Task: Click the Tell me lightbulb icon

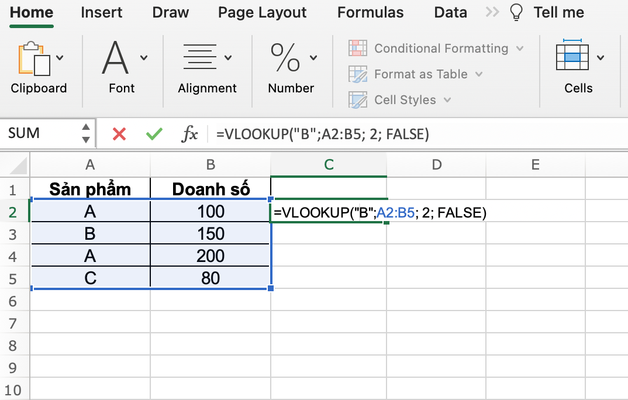Action: [x=516, y=13]
